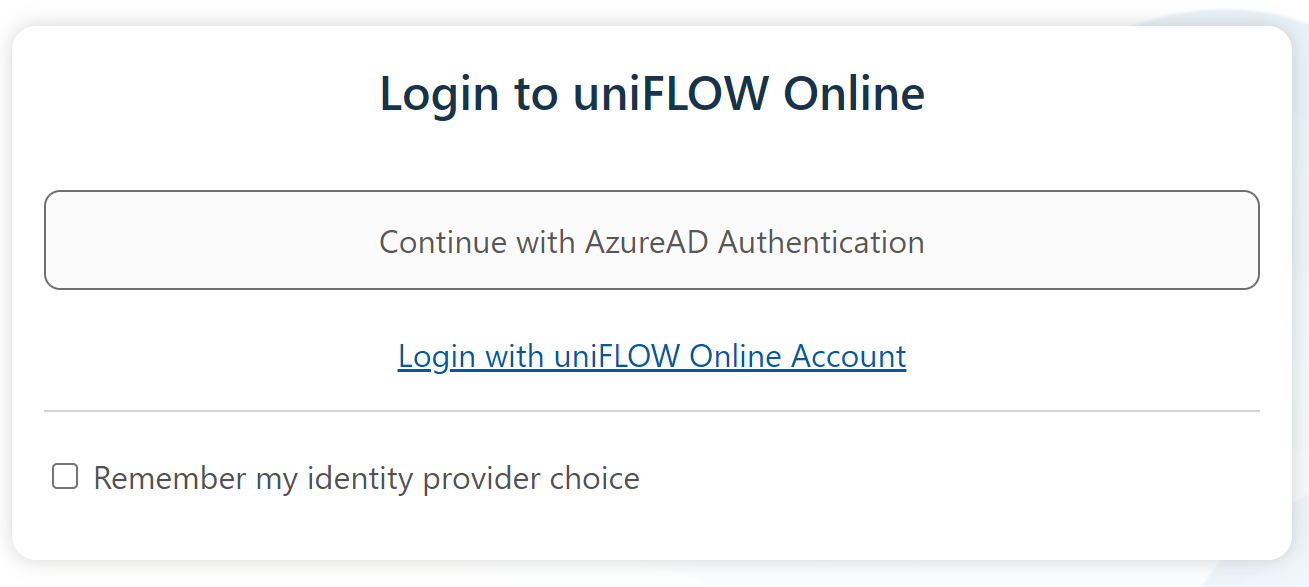Click Continue with AzureAD Authentication button

(651, 240)
